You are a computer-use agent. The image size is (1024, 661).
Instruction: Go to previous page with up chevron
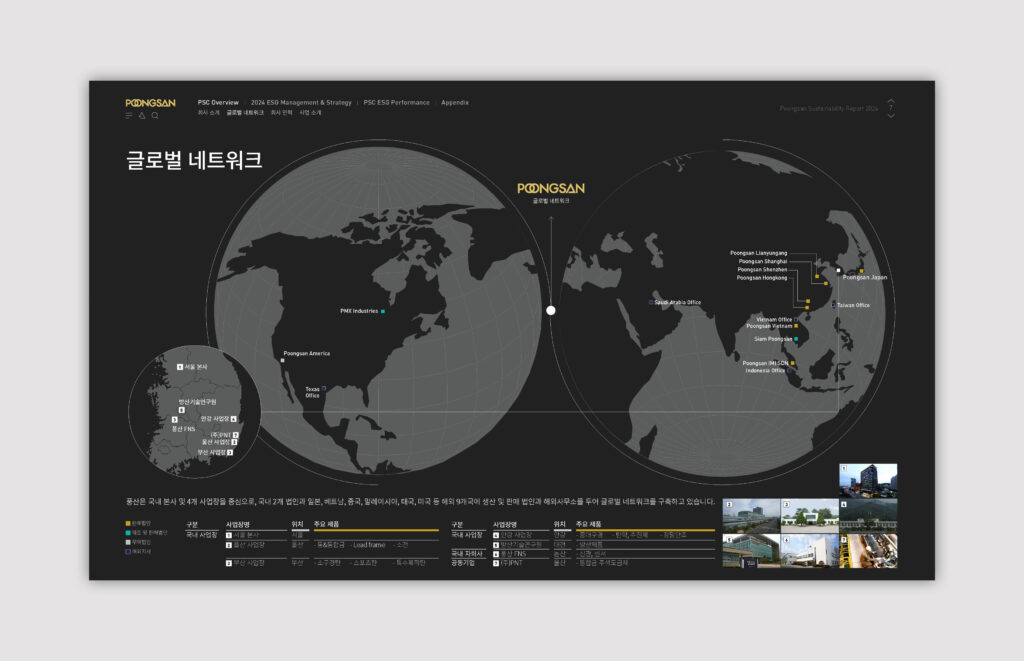pyautogui.click(x=891, y=101)
